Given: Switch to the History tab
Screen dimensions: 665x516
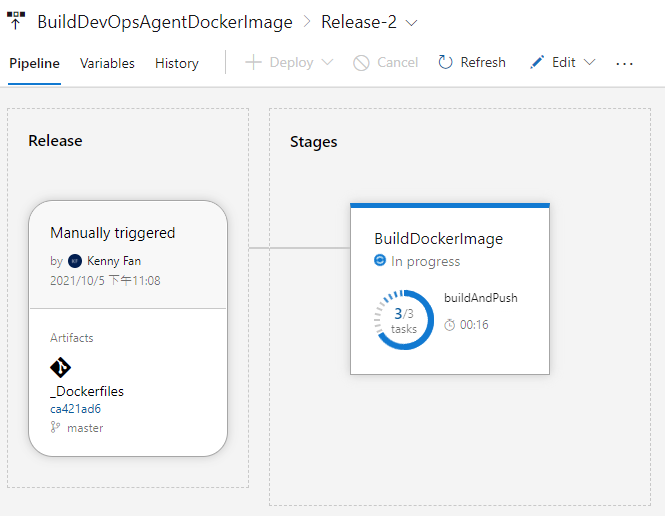Looking at the screenshot, I should 177,63.
